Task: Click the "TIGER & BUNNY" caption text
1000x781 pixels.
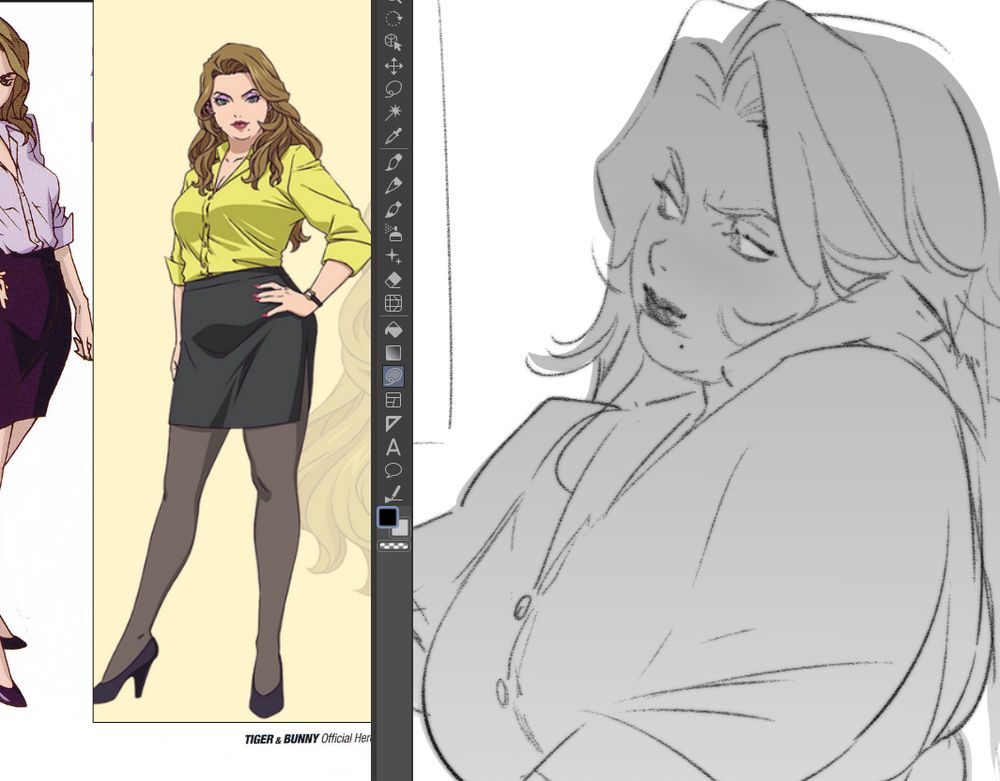Action: tap(281, 740)
